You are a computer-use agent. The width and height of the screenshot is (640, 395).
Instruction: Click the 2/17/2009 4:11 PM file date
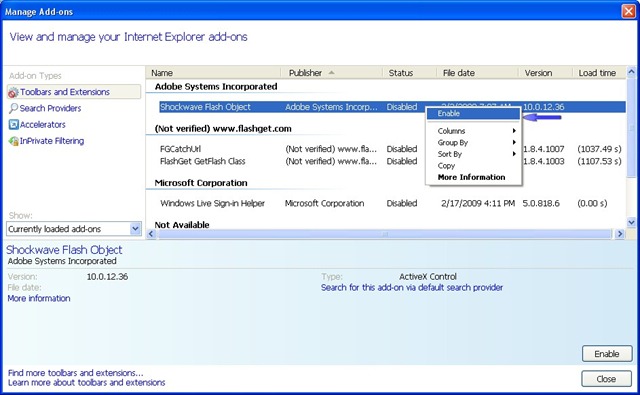click(x=478, y=203)
